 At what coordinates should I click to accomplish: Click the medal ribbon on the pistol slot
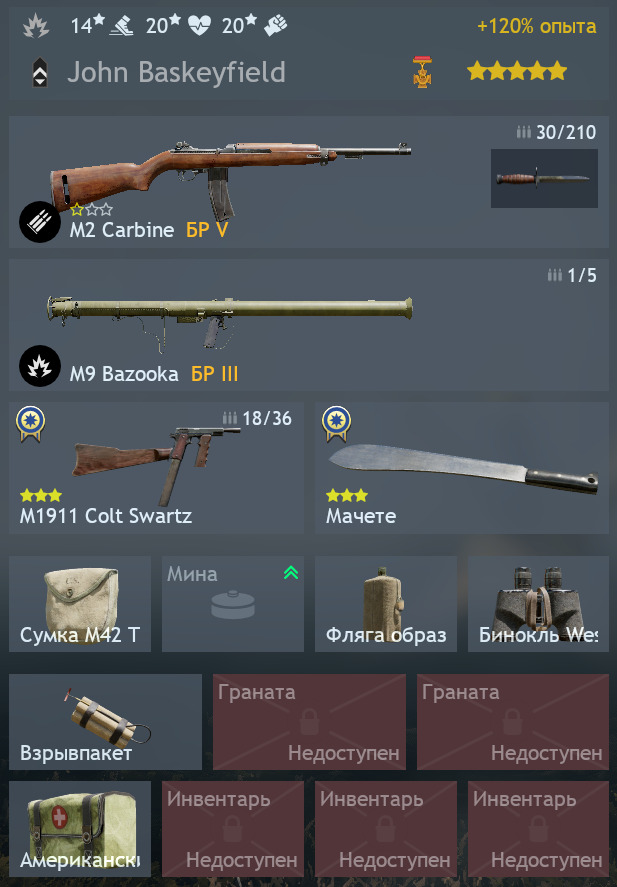pyautogui.click(x=31, y=424)
